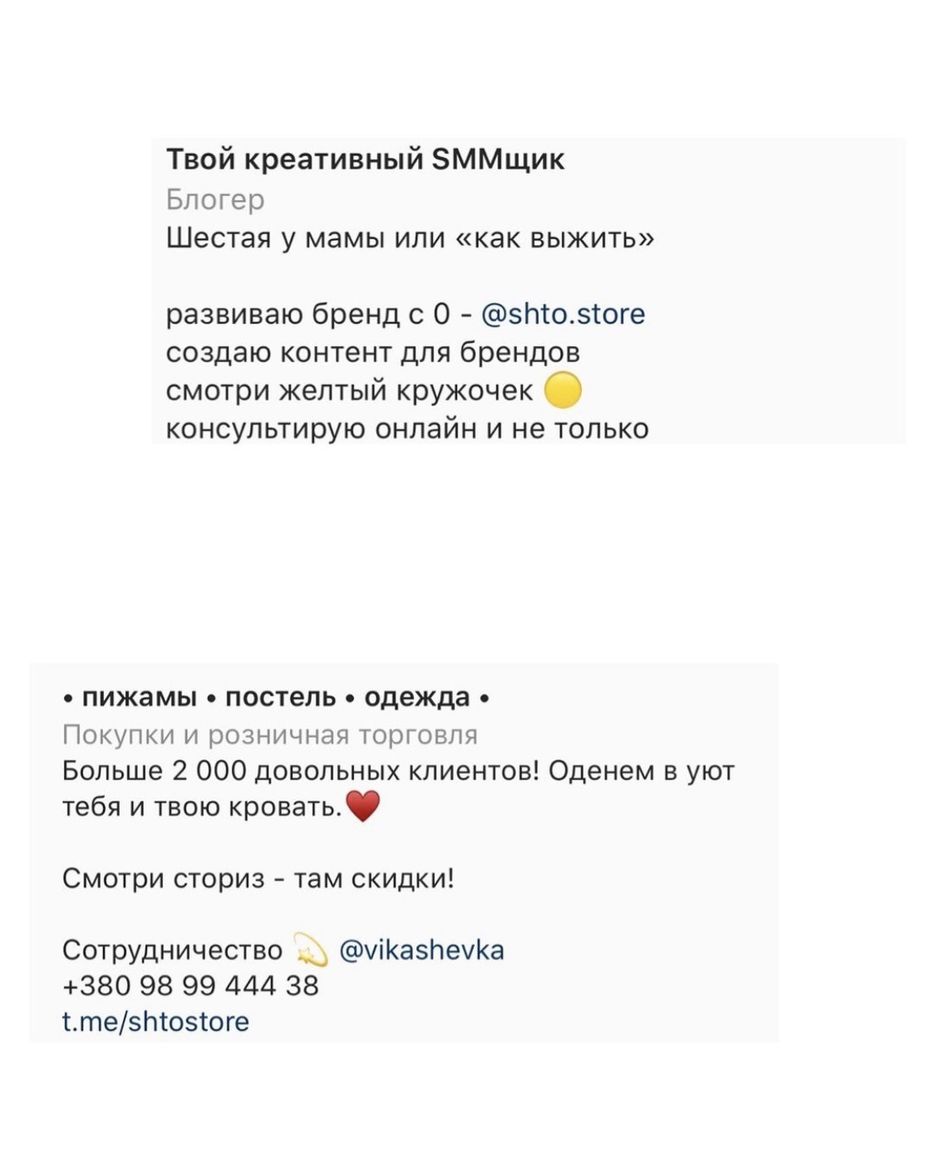Click the line создаю контент для брендов
The width and height of the screenshot is (935, 1152).
click(x=373, y=353)
